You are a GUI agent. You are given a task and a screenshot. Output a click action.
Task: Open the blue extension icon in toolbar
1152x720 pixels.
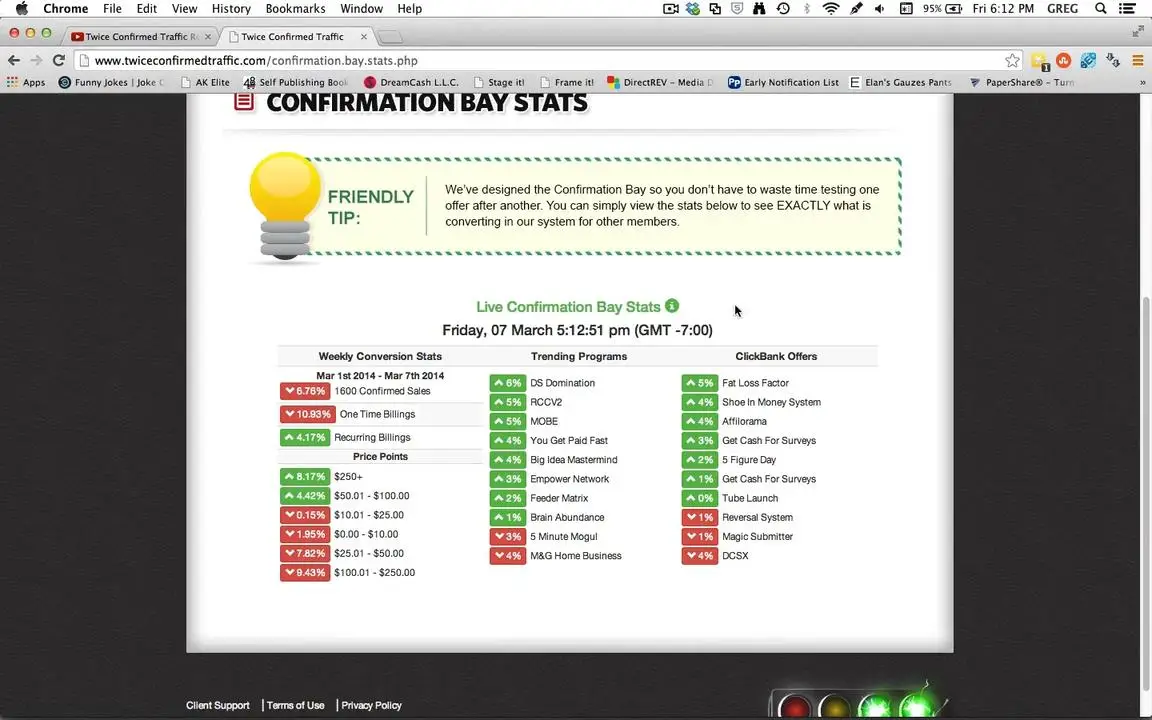1088,60
